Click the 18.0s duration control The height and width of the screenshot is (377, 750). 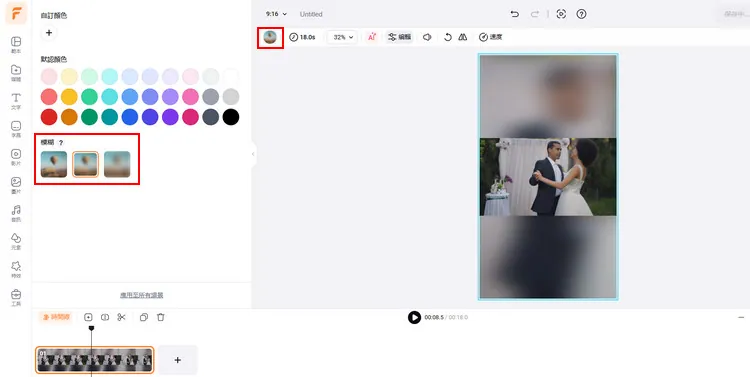tap(302, 37)
